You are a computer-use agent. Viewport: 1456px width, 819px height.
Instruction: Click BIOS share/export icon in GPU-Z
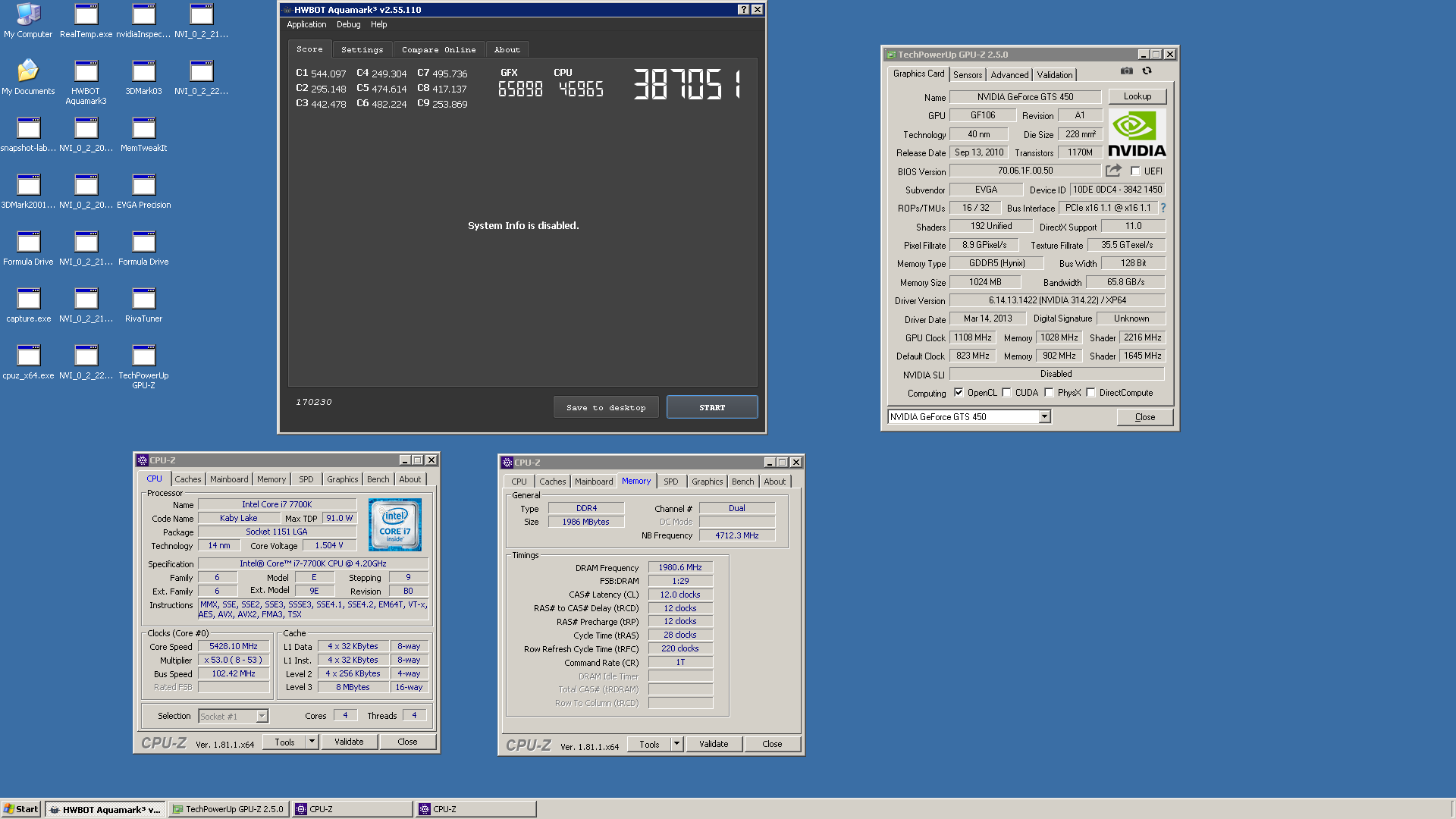(x=1113, y=171)
